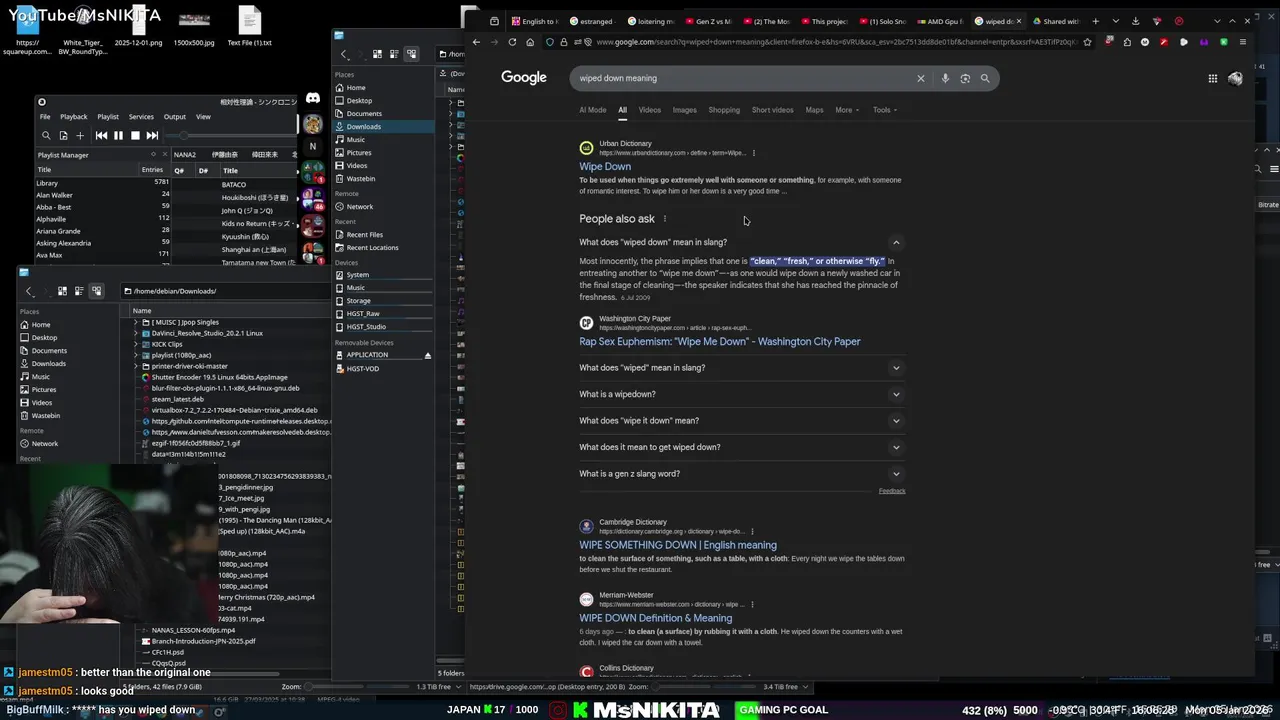The height and width of the screenshot is (720, 1280).
Task: Open the More dropdown in Google search
Action: click(x=847, y=110)
